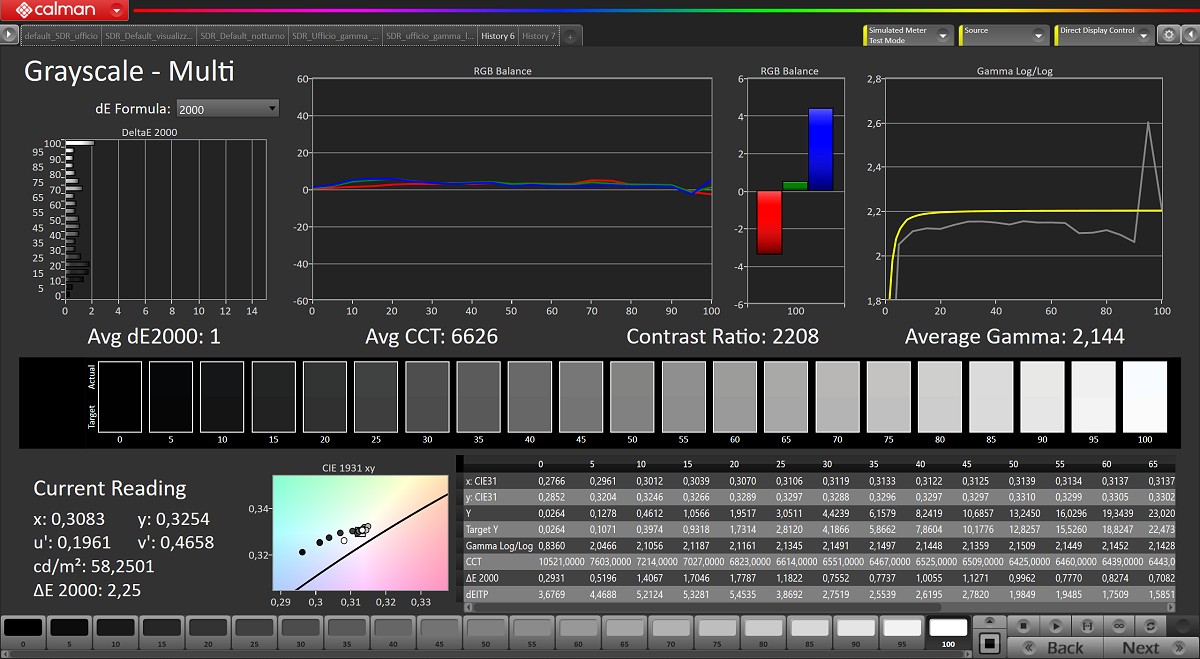The image size is (1200, 659).
Task: Click the 75 Actual/Target grayscale swatch
Action: (x=888, y=397)
